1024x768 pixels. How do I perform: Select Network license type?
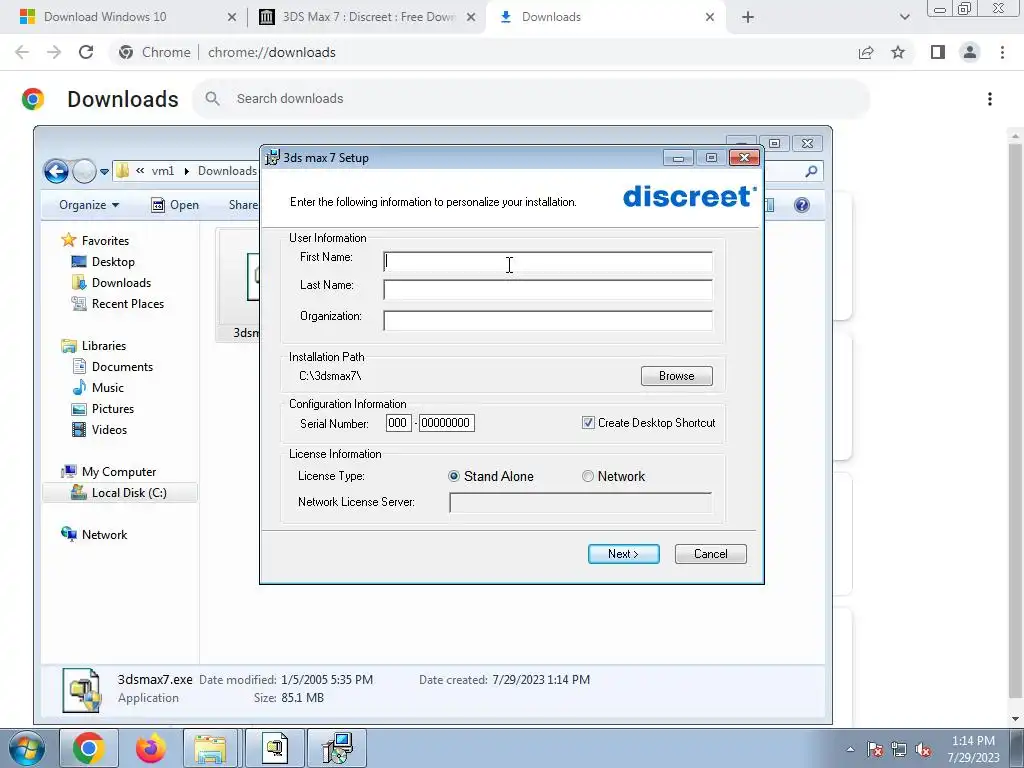coord(588,476)
